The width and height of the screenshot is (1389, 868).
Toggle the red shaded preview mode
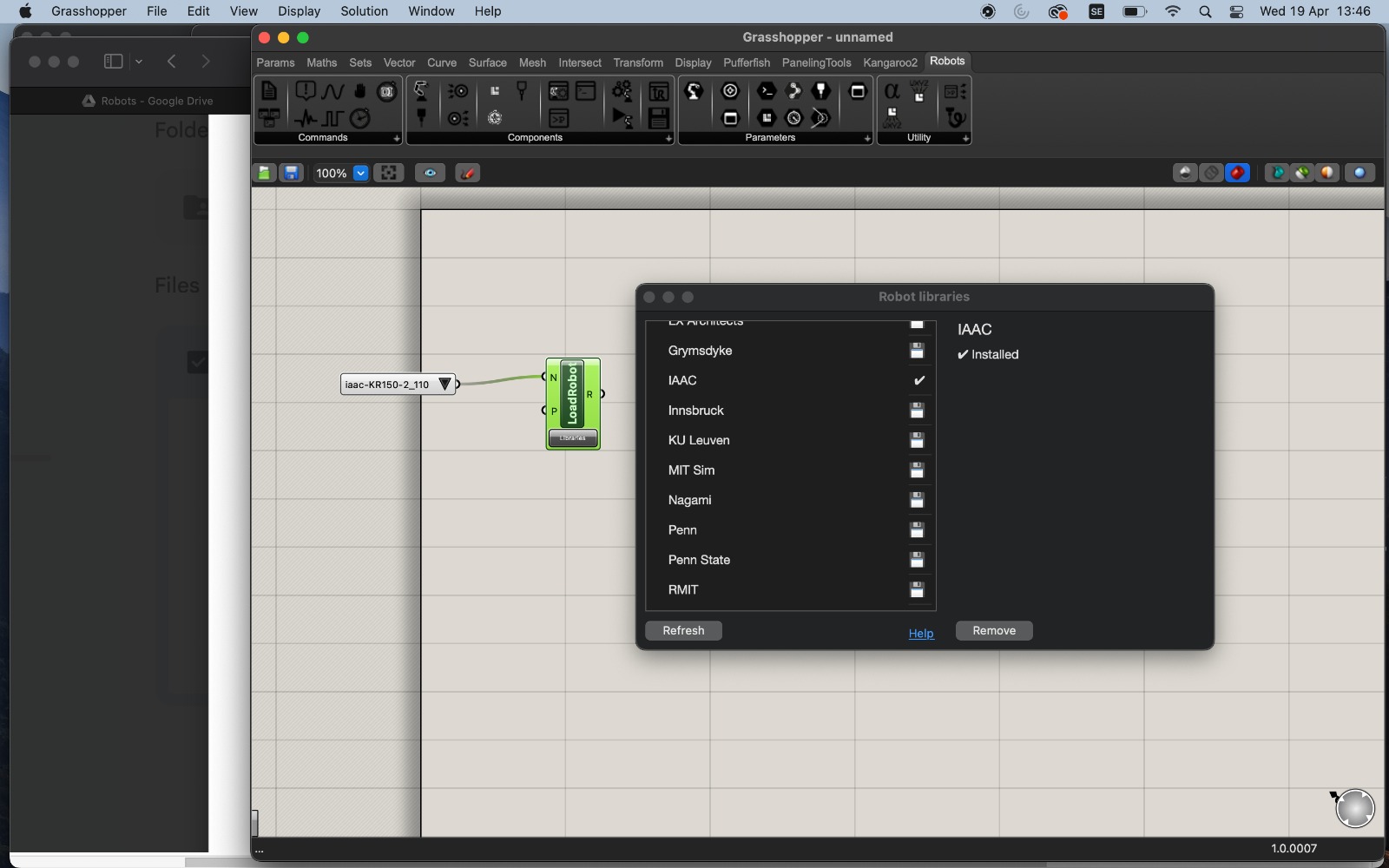[1237, 173]
